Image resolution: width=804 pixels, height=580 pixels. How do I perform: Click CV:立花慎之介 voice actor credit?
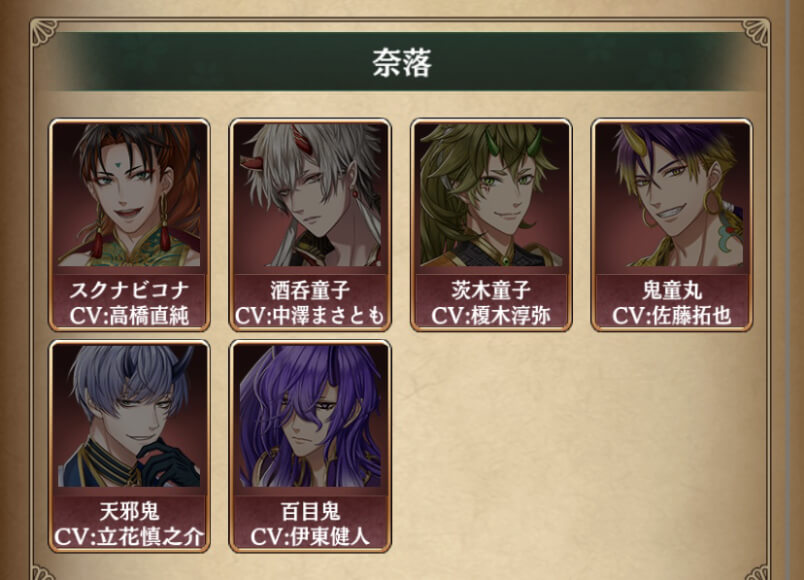[x=129, y=536]
